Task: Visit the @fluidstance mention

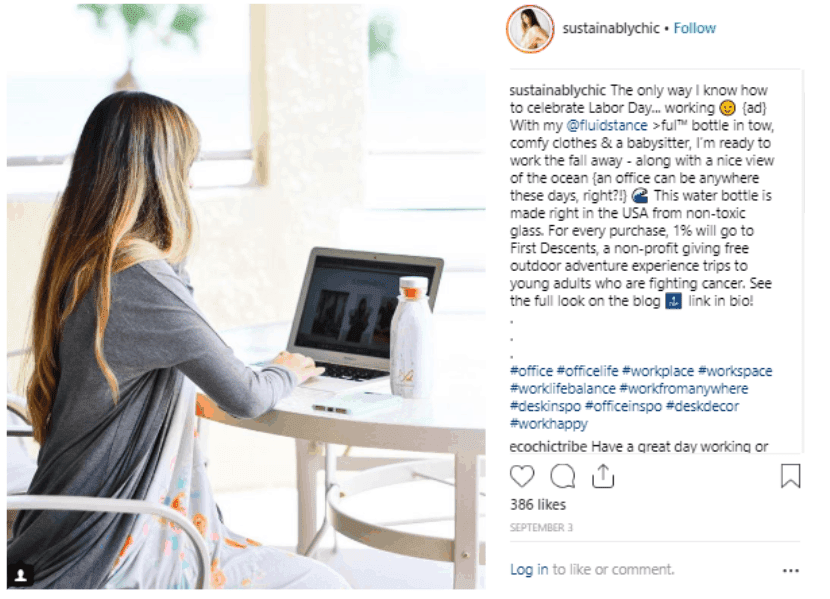Action: pyautogui.click(x=607, y=125)
